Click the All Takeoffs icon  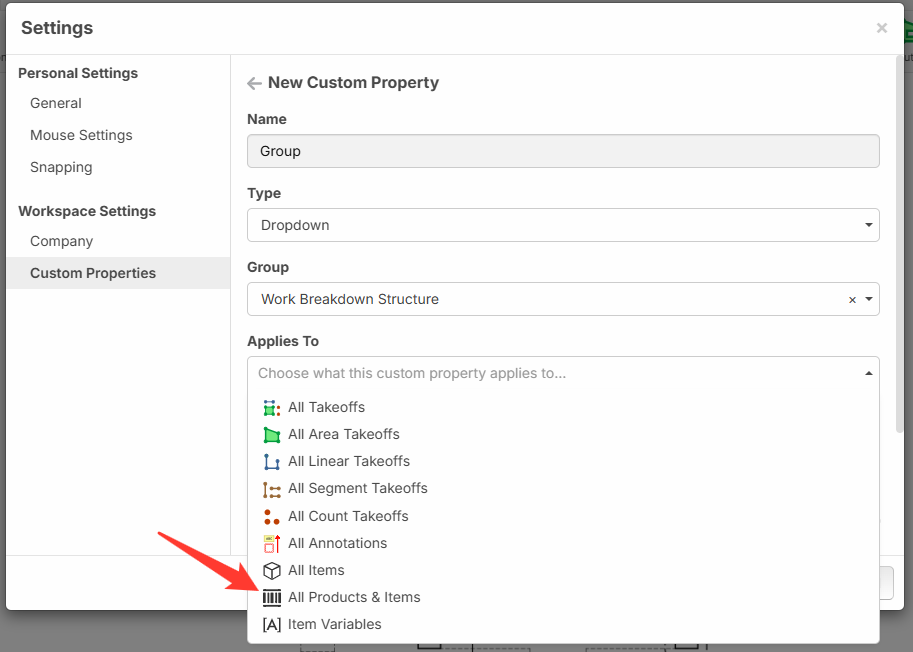(271, 408)
